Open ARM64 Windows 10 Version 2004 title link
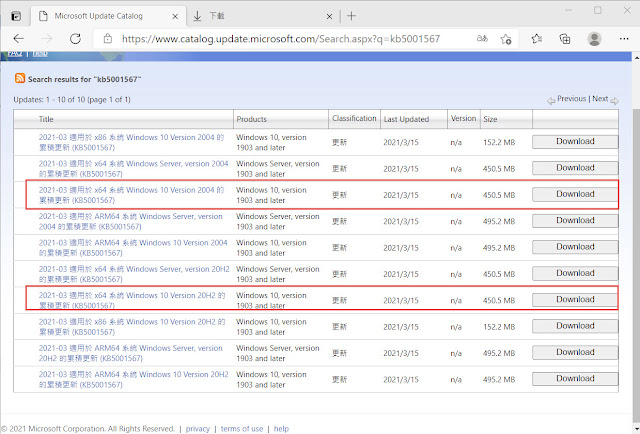This screenshot has width=640, height=434. click(133, 248)
